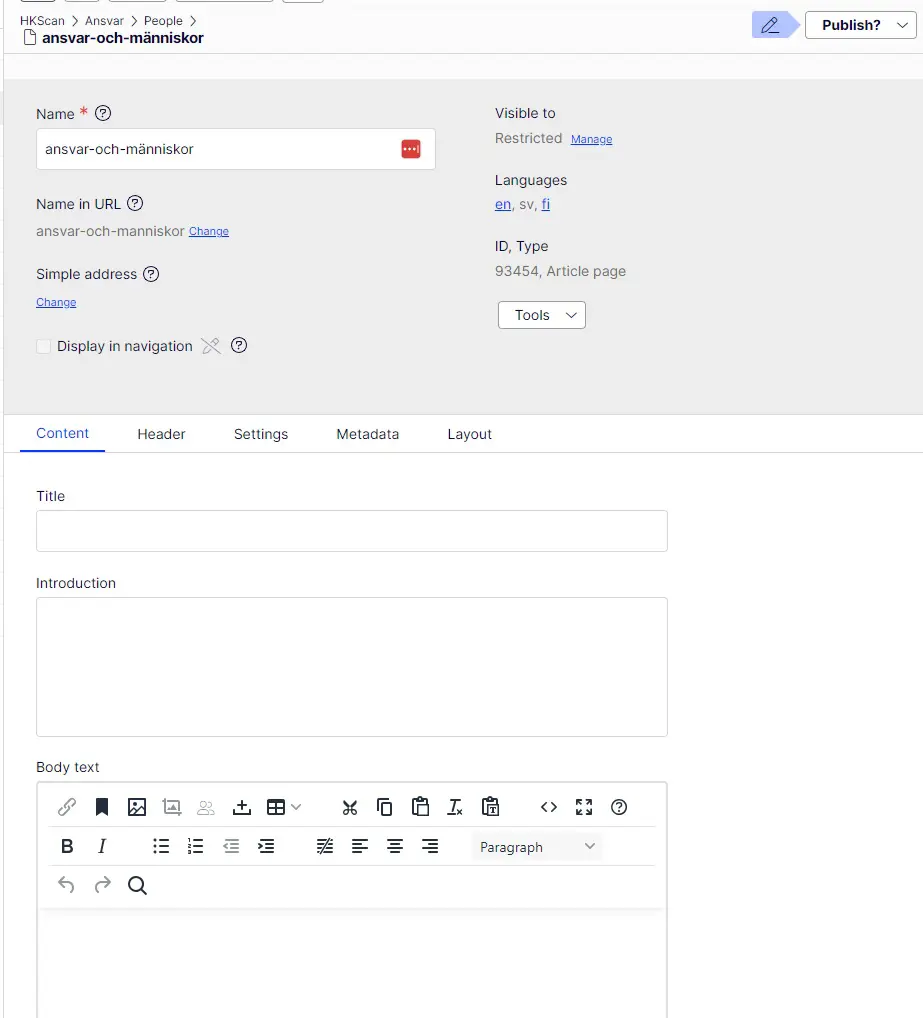
Task: Expand the insert table dropdown
Action: click(x=284, y=807)
